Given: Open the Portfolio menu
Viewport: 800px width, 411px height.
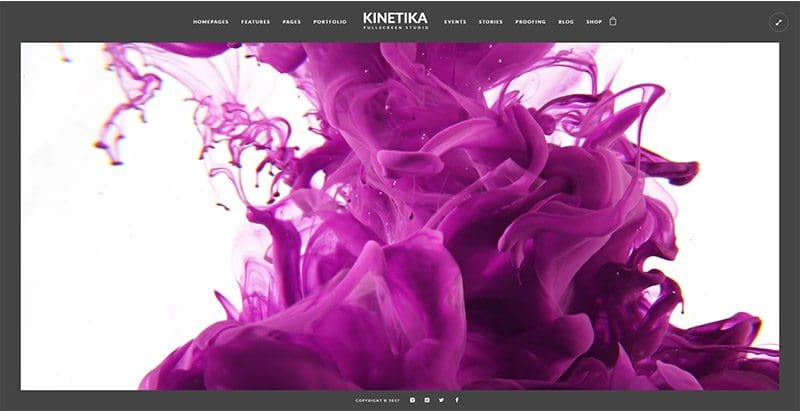Looking at the screenshot, I should (330, 22).
